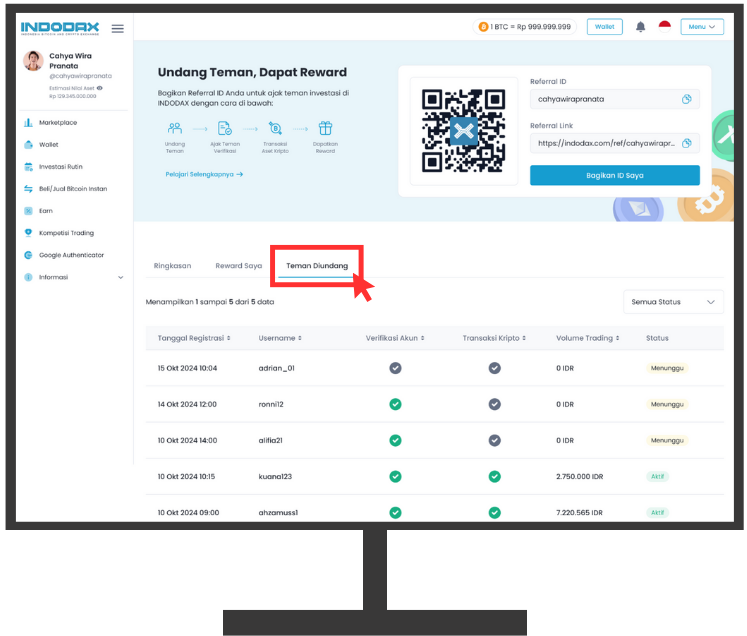
Task: Toggle the hamburger sidebar menu
Action: point(118,29)
